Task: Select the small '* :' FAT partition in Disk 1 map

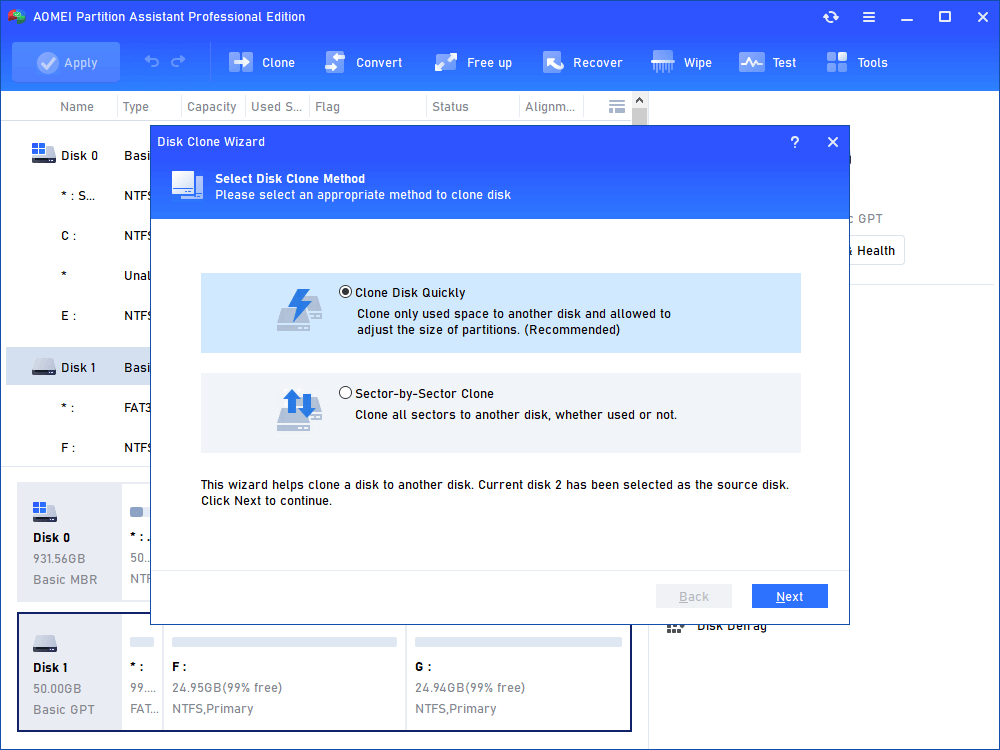Action: (x=142, y=677)
